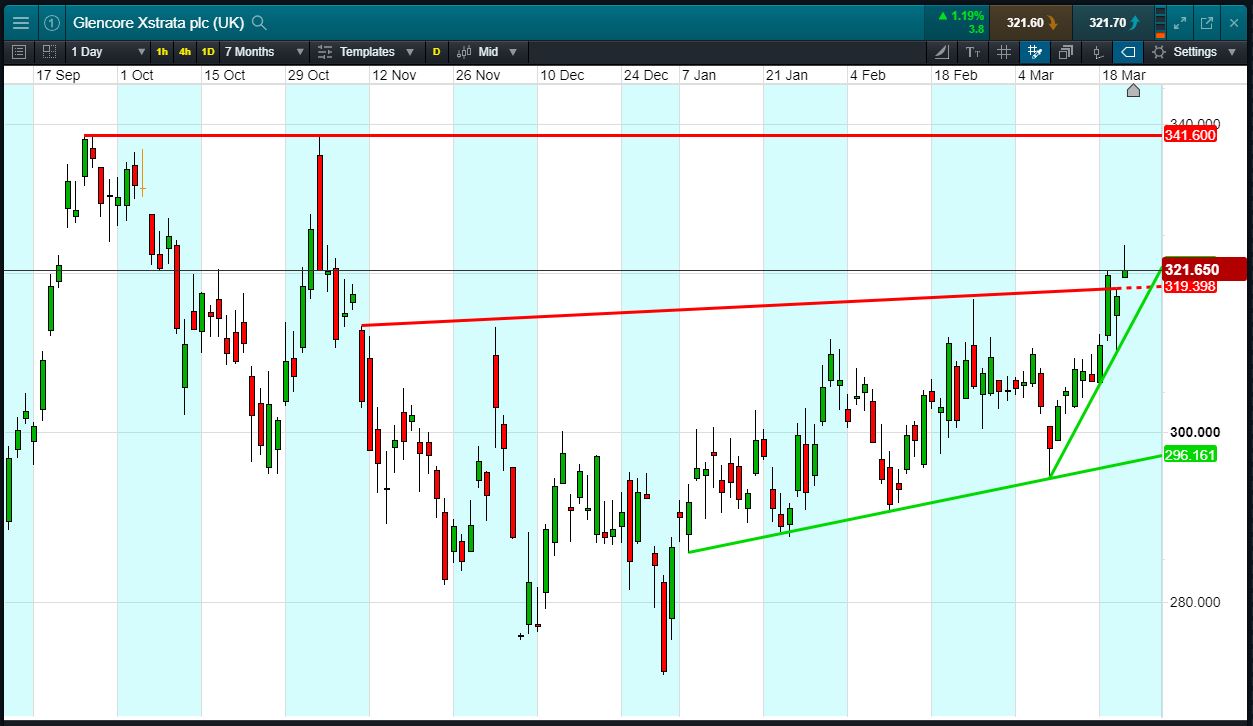Search for another instrument with magnifier
This screenshot has height=726, width=1253.
click(x=259, y=22)
